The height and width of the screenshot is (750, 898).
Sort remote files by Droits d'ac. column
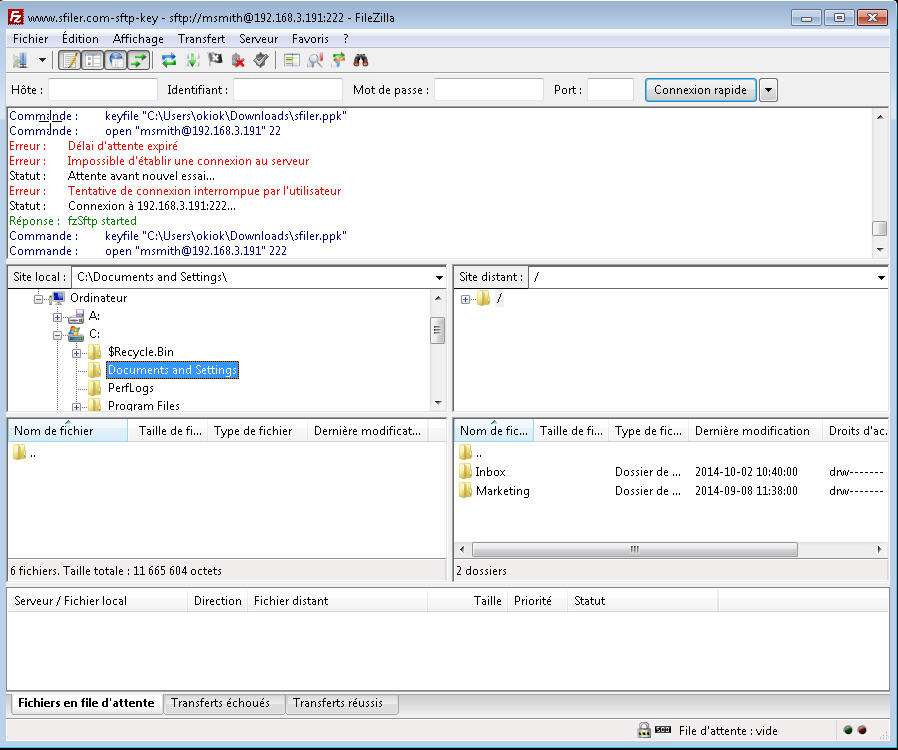[856, 431]
